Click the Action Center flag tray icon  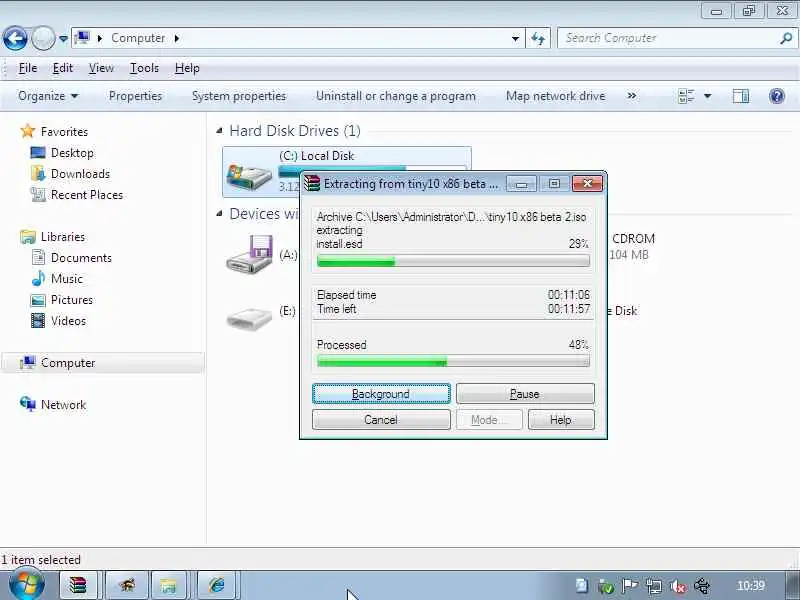(x=630, y=586)
